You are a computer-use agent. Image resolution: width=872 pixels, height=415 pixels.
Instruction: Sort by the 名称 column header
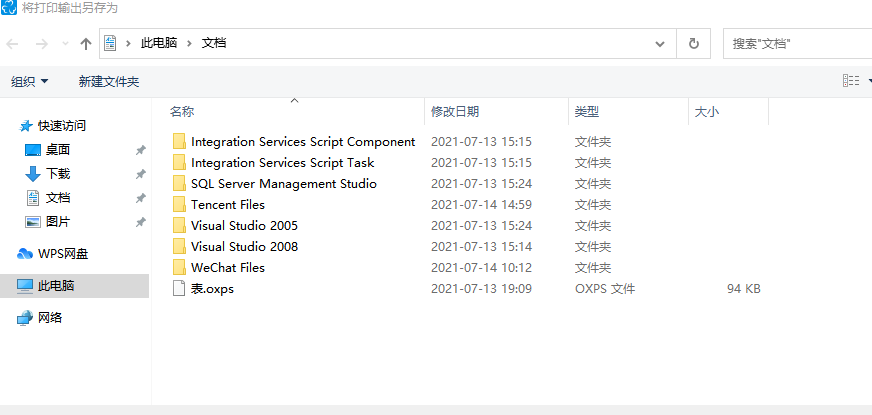182,112
